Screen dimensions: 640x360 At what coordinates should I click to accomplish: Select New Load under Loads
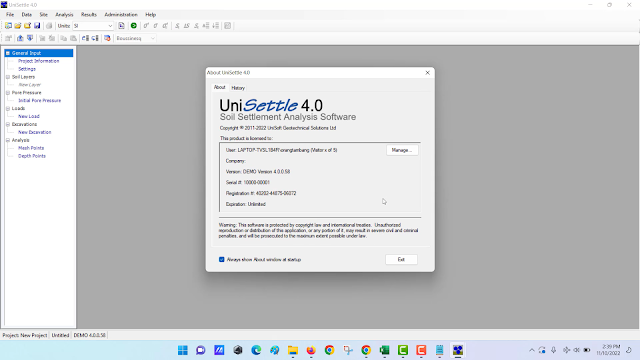tap(29, 116)
